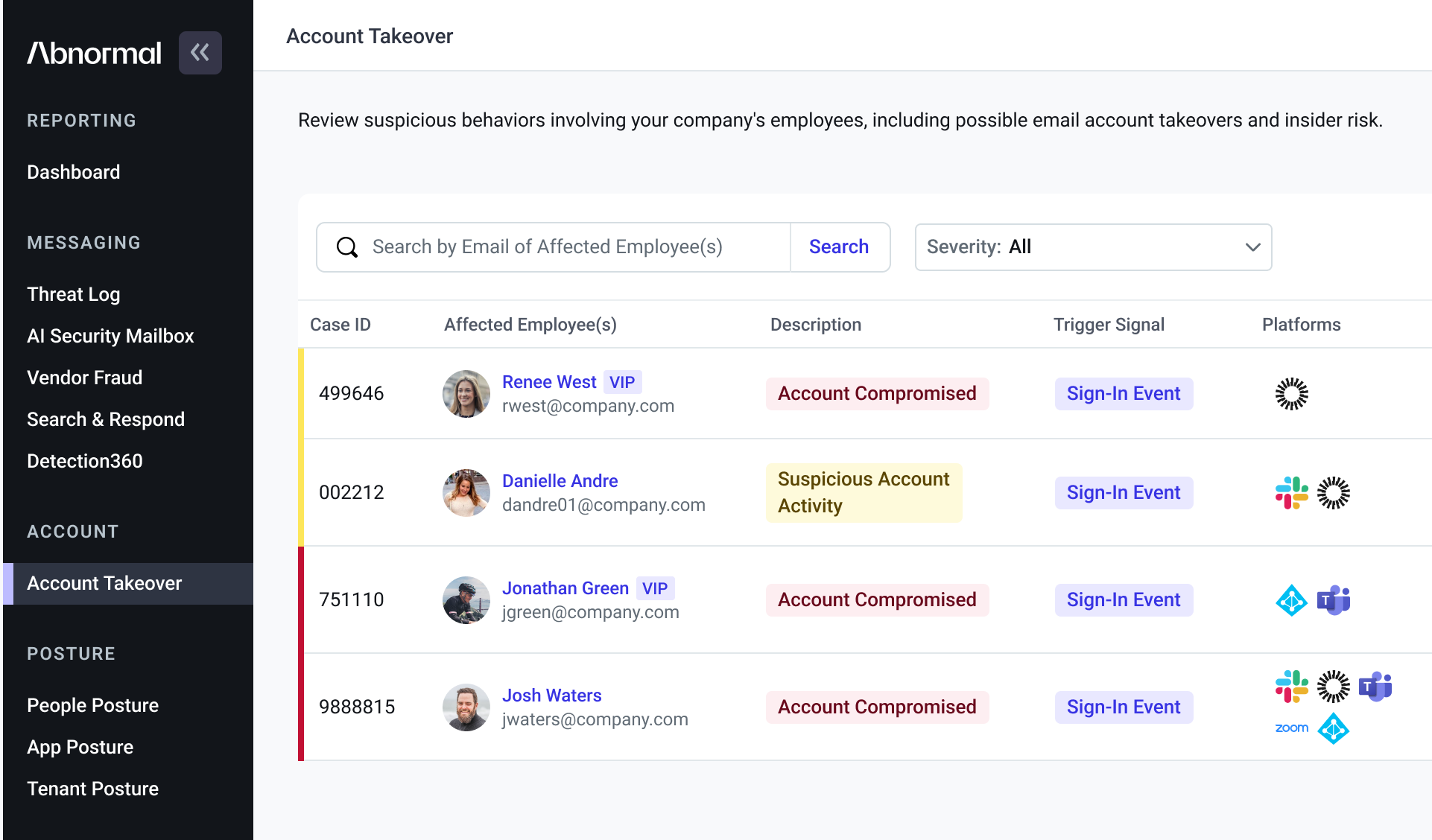The height and width of the screenshot is (840, 1432).
Task: Click case ID 499646
Action: click(351, 394)
